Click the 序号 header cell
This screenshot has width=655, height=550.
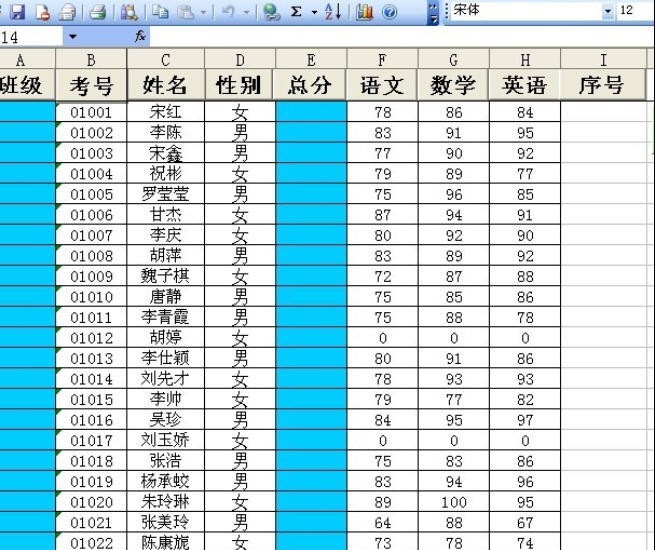(x=603, y=85)
